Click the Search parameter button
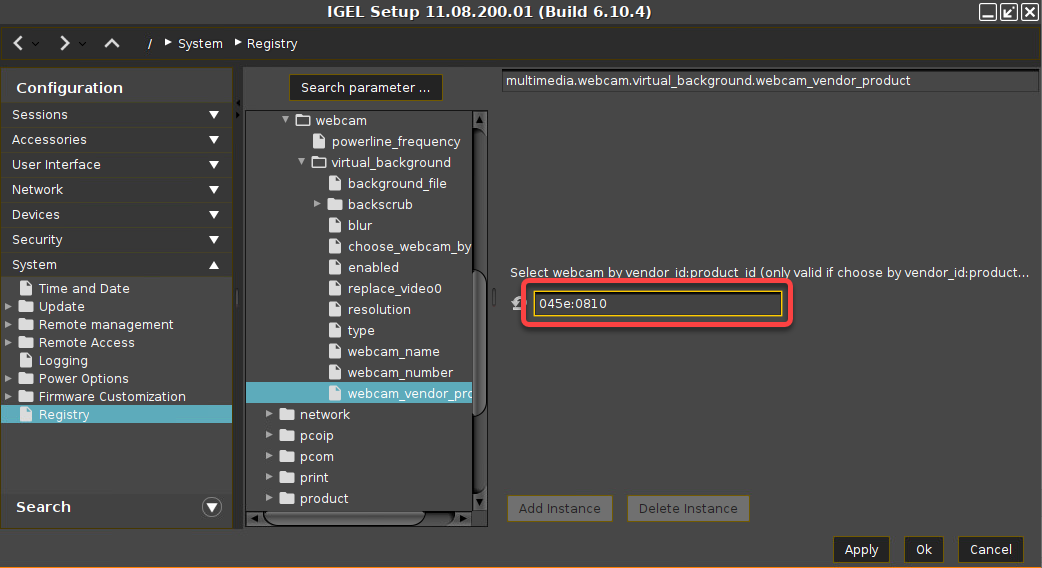Image resolution: width=1042 pixels, height=568 pixels. point(365,88)
